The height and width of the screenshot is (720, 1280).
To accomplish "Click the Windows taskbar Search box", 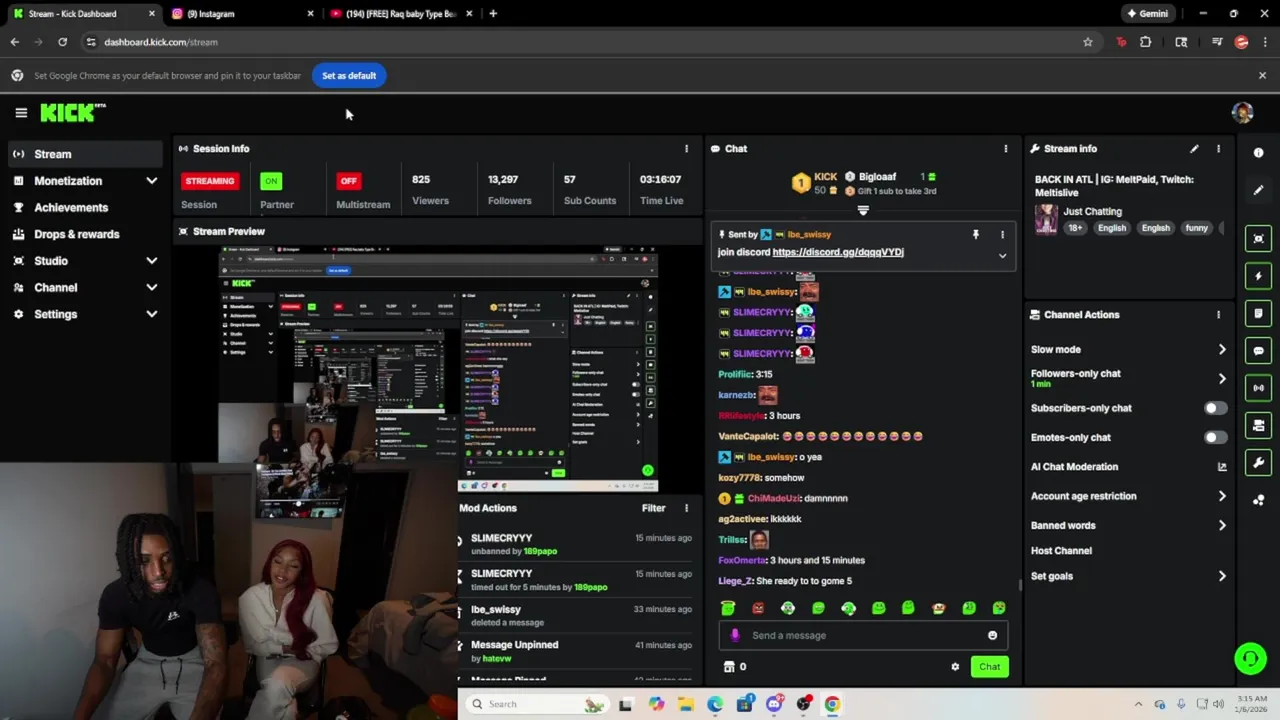I will click(538, 704).
